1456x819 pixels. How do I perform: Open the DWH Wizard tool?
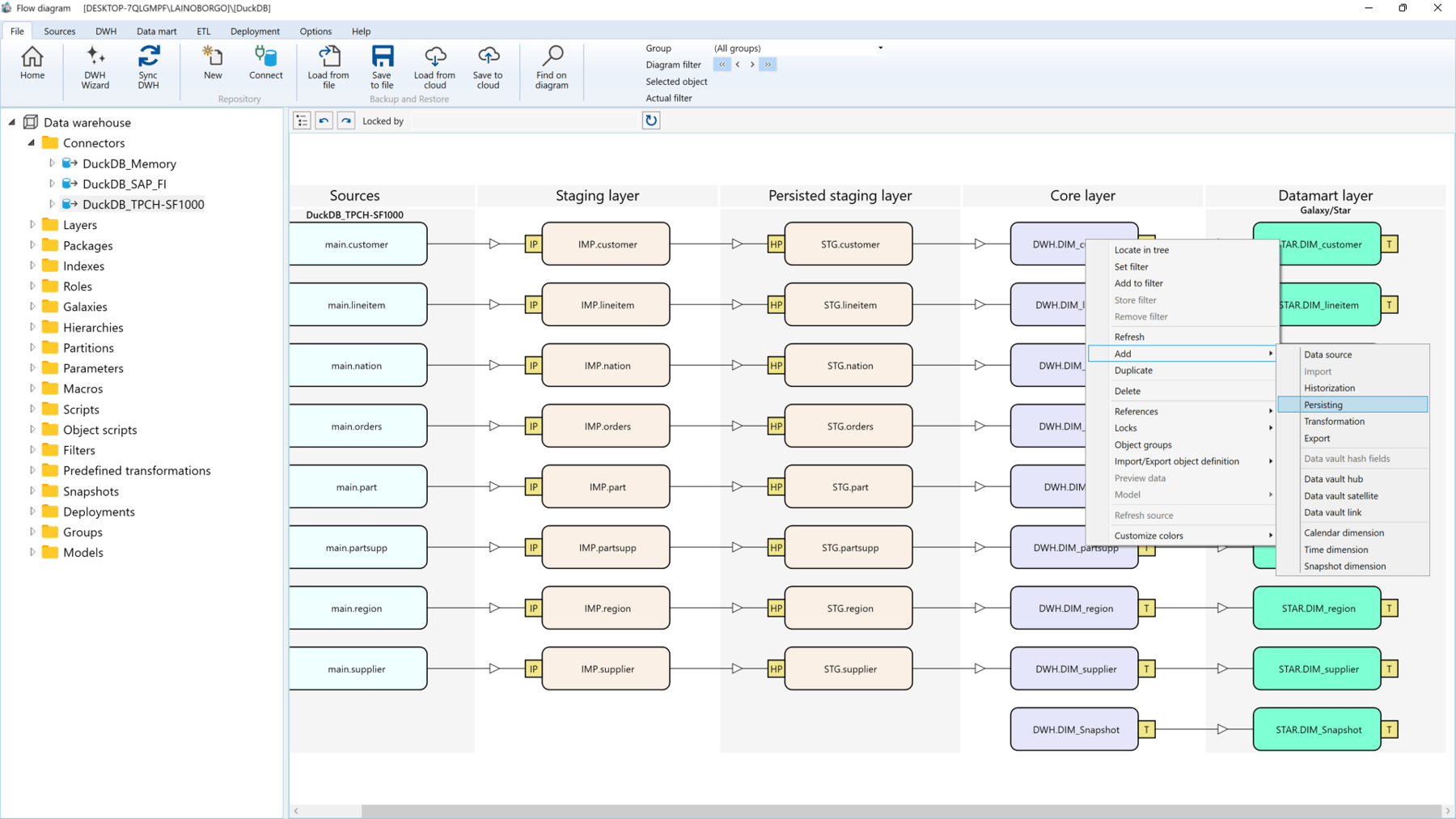tap(95, 67)
